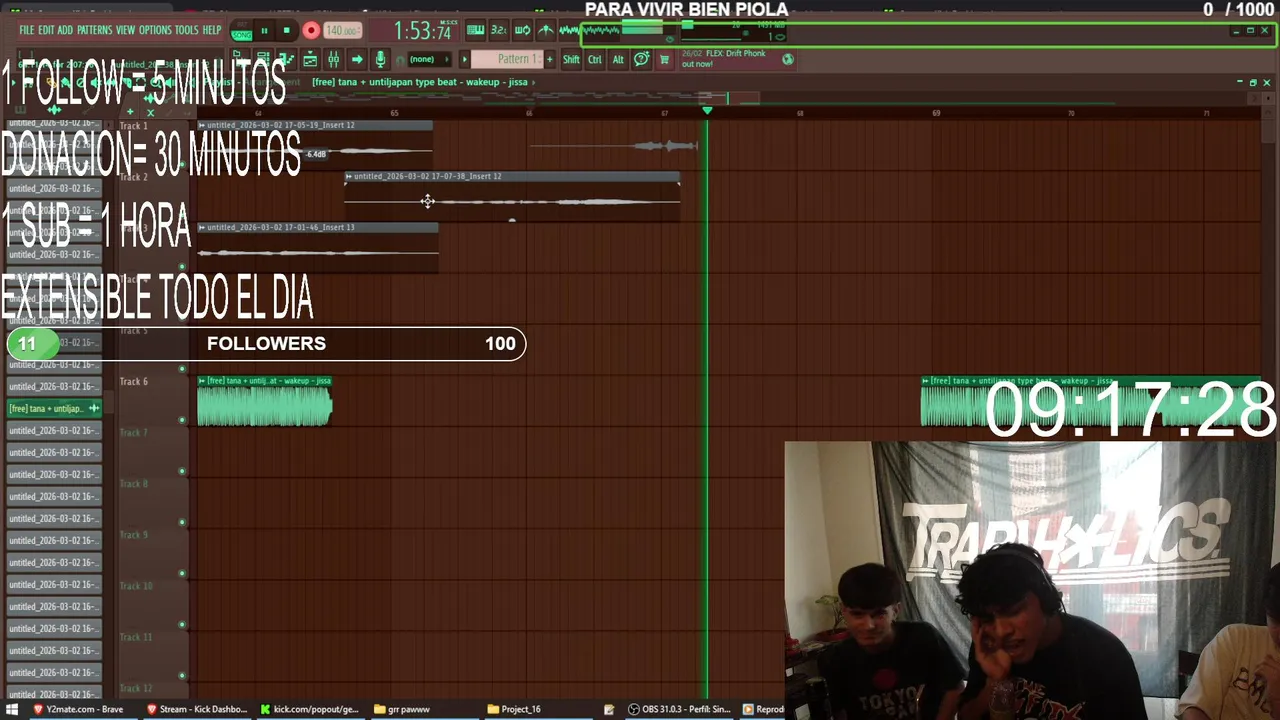The image size is (1280, 720).
Task: Click the tempo 140 display
Action: pyautogui.click(x=343, y=31)
